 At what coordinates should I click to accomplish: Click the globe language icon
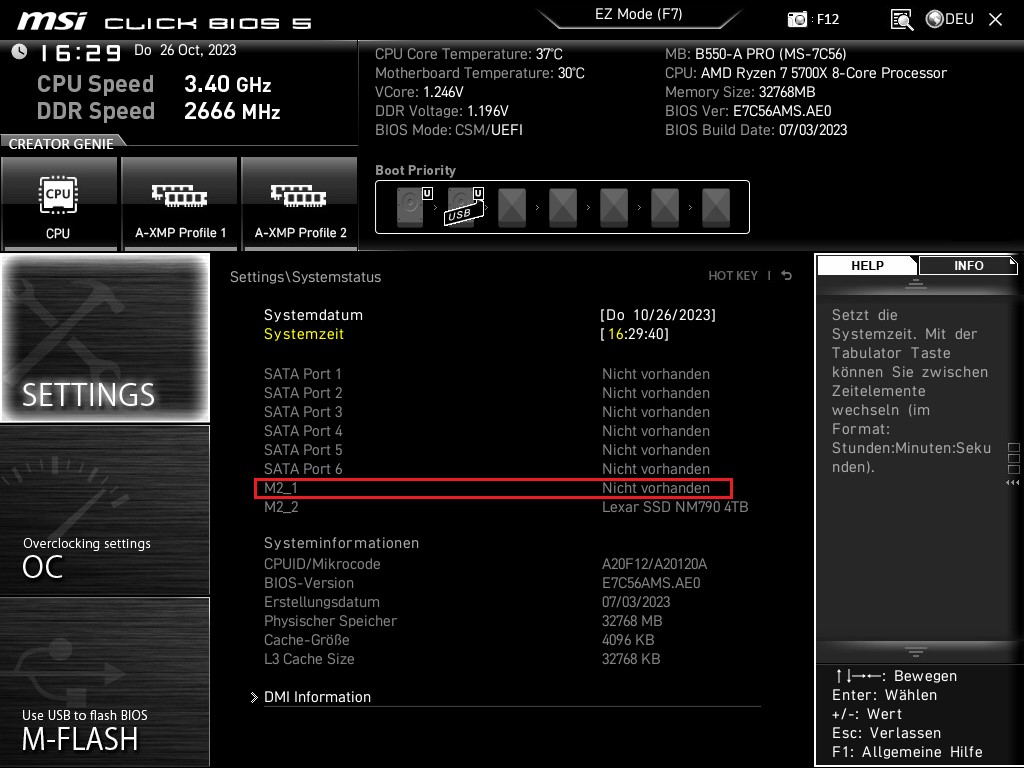click(935, 19)
